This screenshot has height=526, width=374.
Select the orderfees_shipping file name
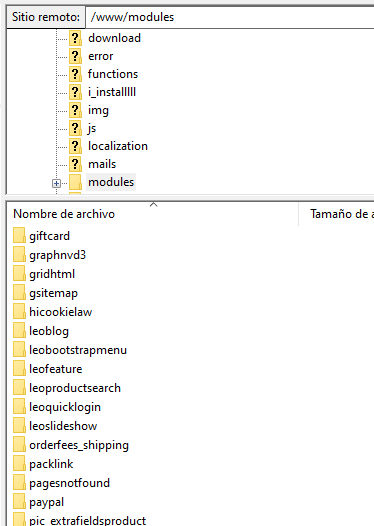(79, 445)
